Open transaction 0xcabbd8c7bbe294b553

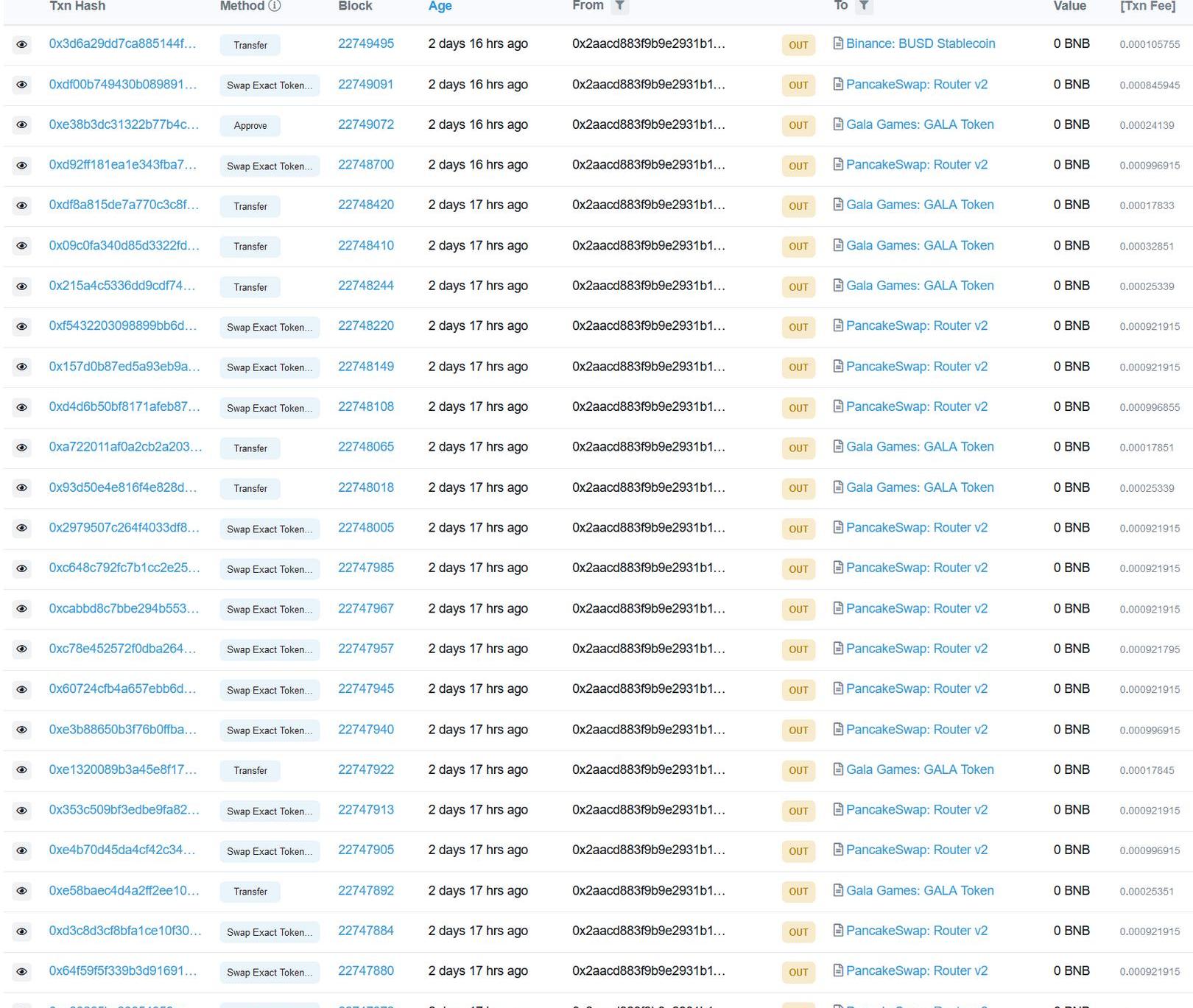124,608
